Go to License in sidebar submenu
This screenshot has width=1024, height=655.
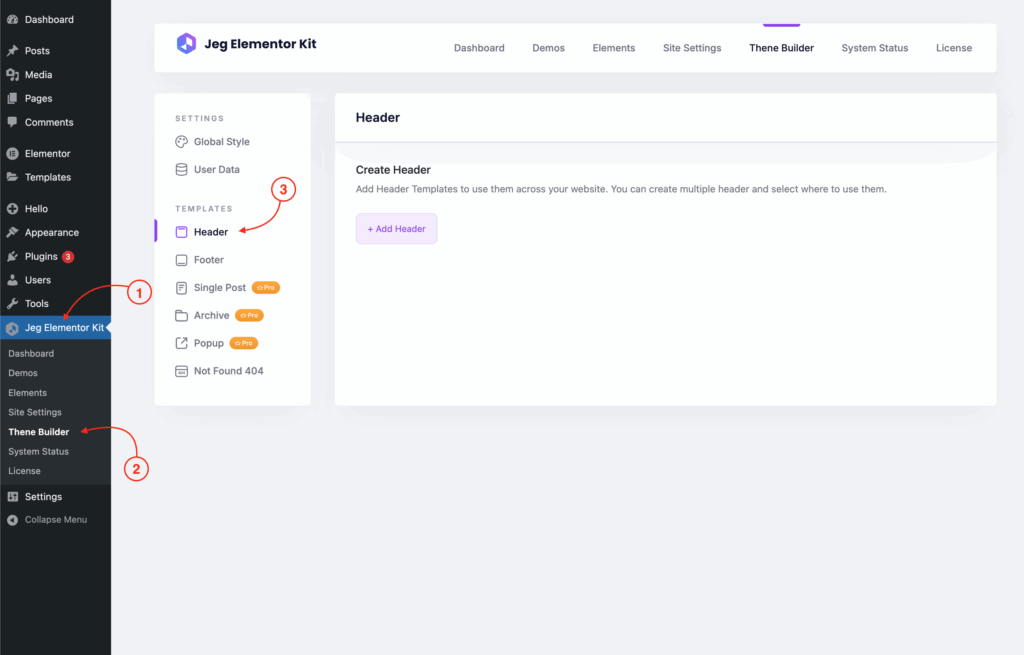pos(24,471)
